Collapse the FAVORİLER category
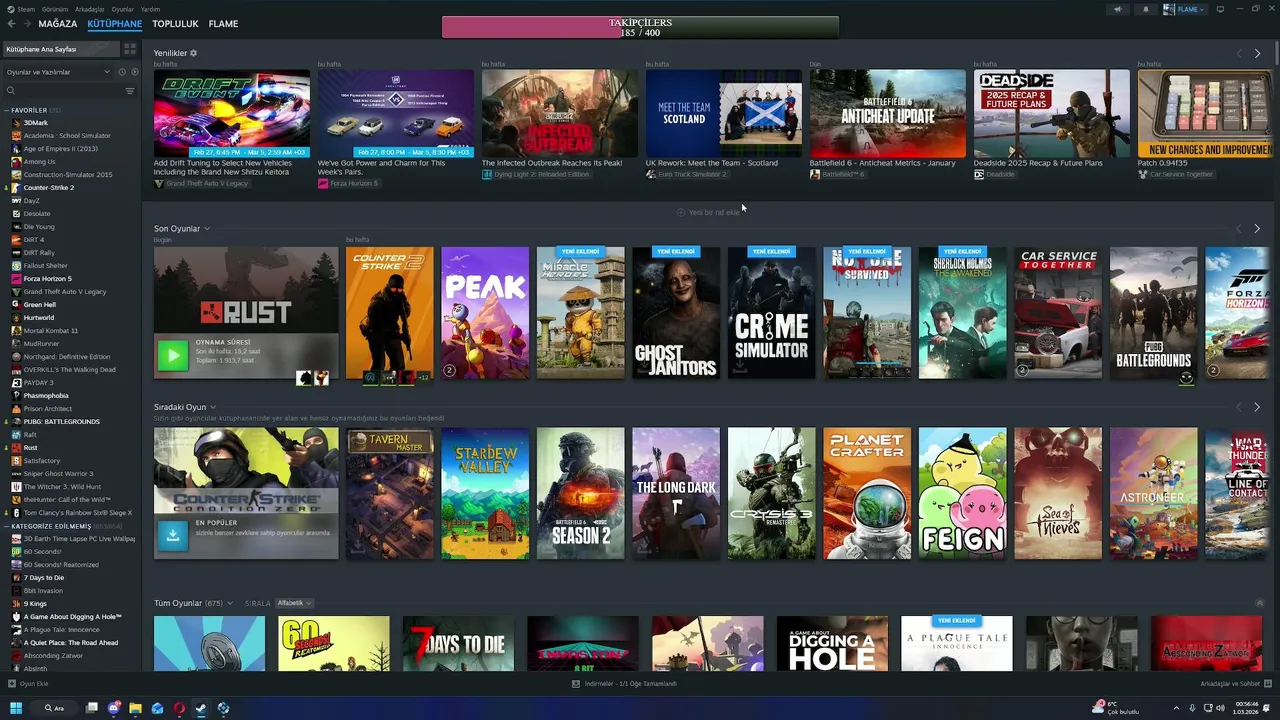Image resolution: width=1280 pixels, height=720 pixels. pos(7,110)
